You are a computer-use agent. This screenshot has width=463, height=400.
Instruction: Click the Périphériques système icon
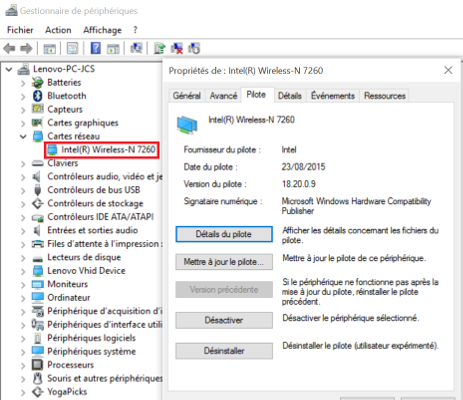tap(38, 351)
